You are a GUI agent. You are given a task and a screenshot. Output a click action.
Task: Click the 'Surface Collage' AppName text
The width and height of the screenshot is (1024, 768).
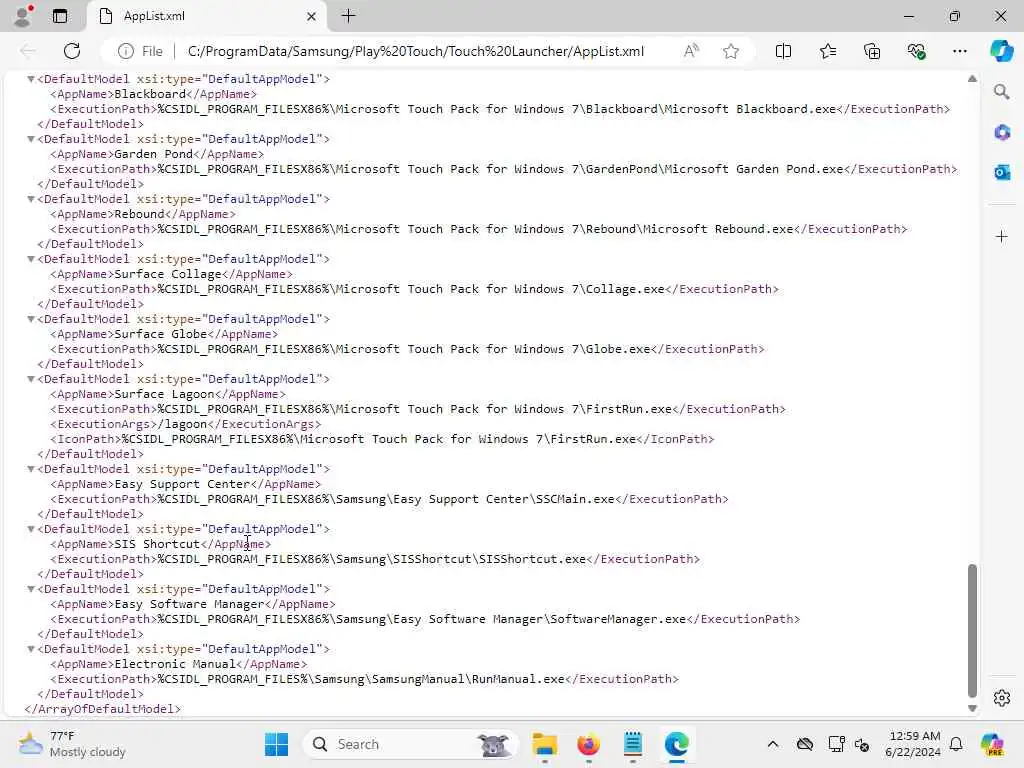tap(168, 274)
